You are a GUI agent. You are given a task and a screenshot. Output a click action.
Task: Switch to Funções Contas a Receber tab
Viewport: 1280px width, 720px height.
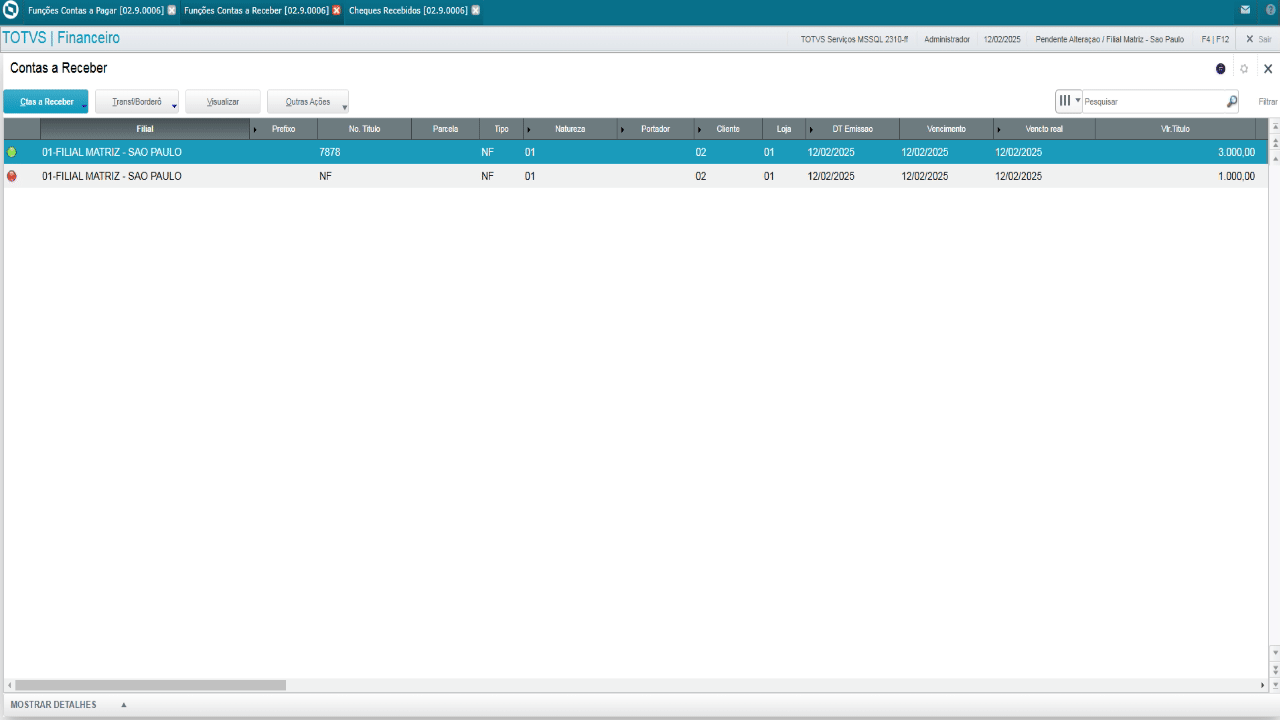click(256, 10)
